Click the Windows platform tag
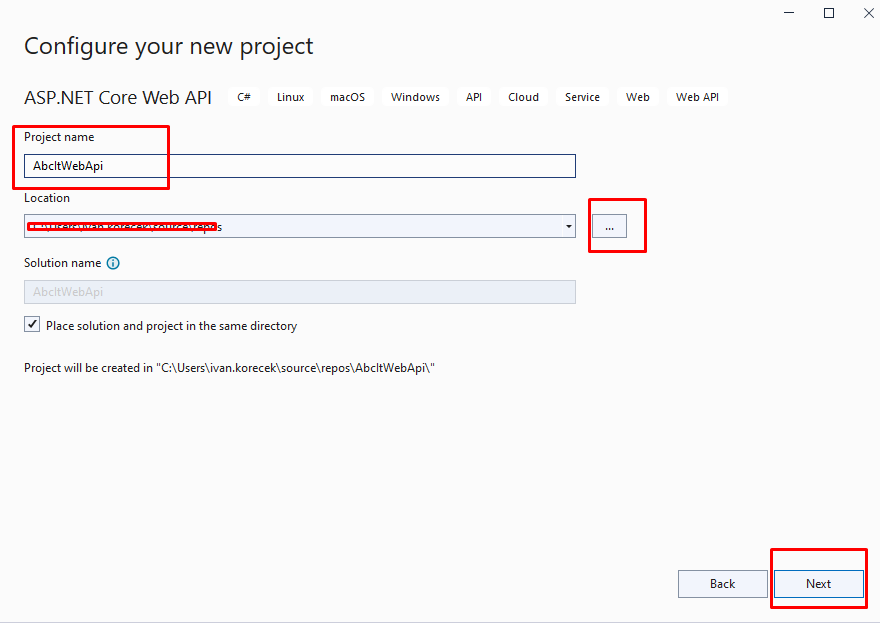Viewport: 880px width, 623px height. point(415,97)
